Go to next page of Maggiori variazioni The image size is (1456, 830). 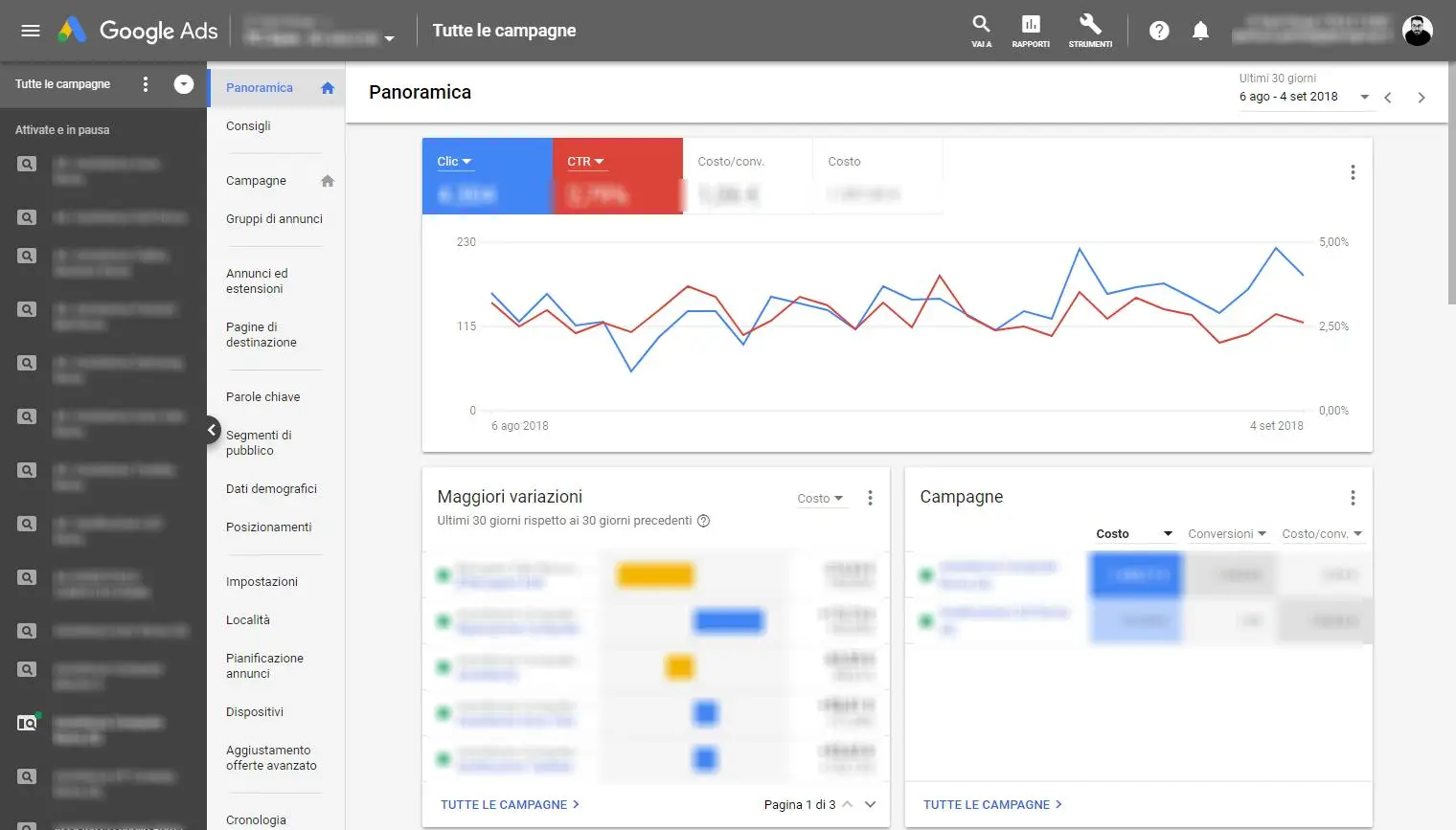(870, 804)
